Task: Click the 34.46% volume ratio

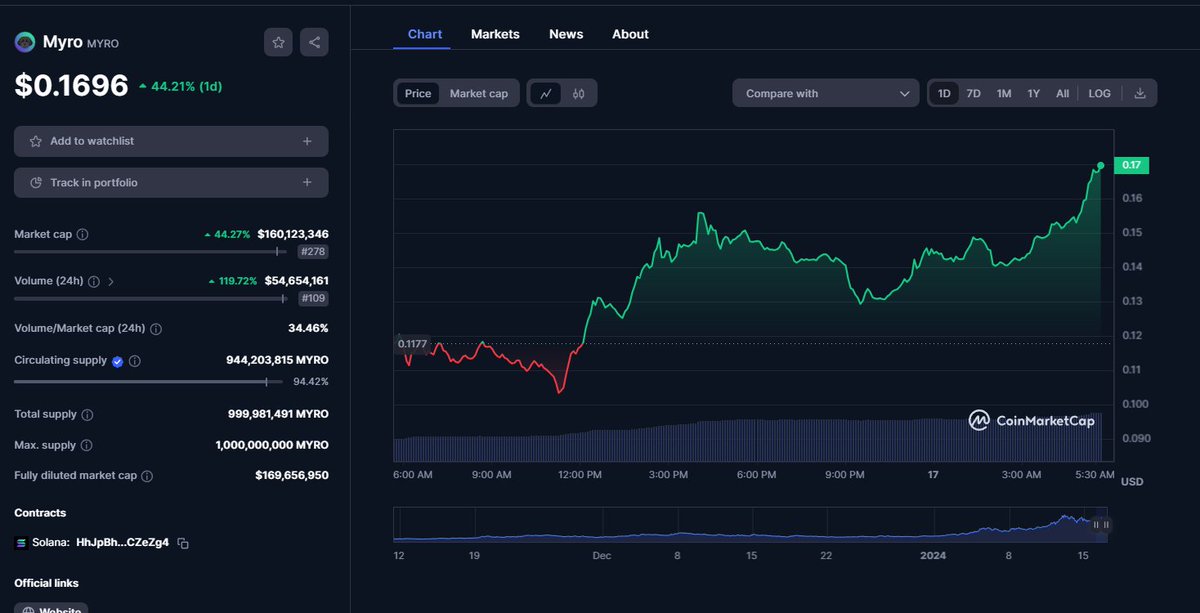Action: click(308, 328)
